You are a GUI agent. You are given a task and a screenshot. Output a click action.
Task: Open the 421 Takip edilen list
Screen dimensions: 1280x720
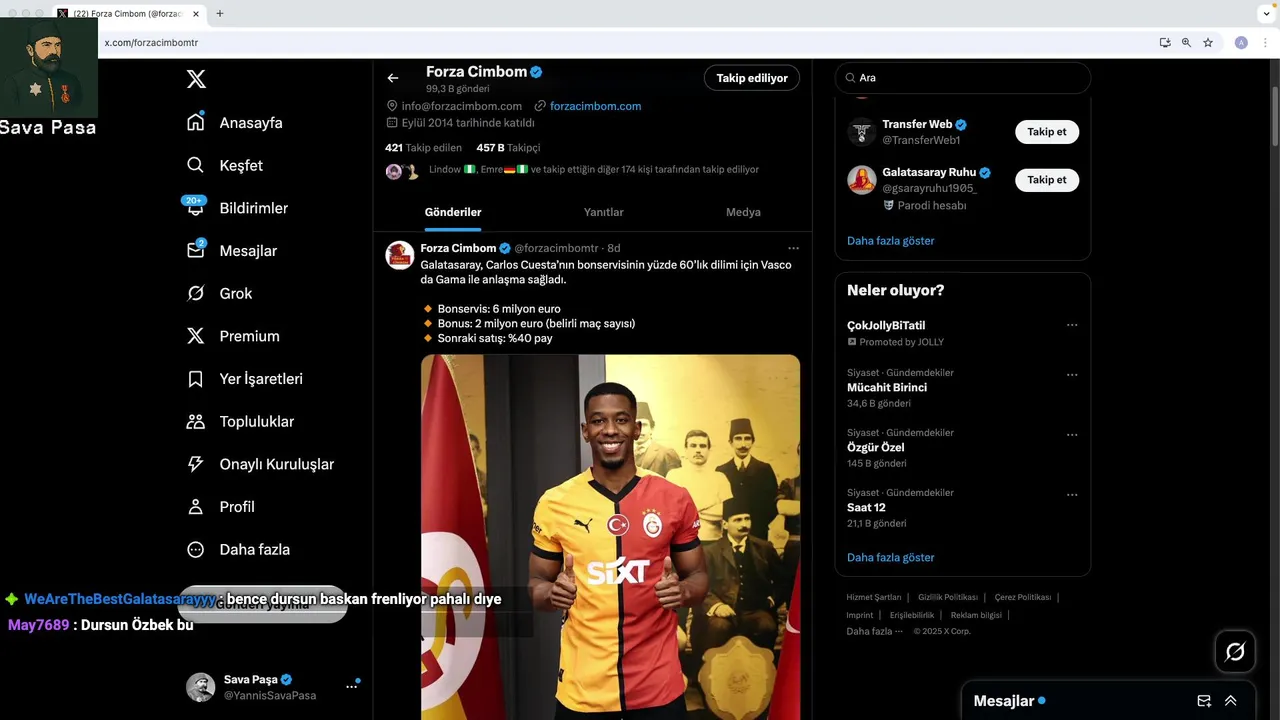click(x=423, y=148)
